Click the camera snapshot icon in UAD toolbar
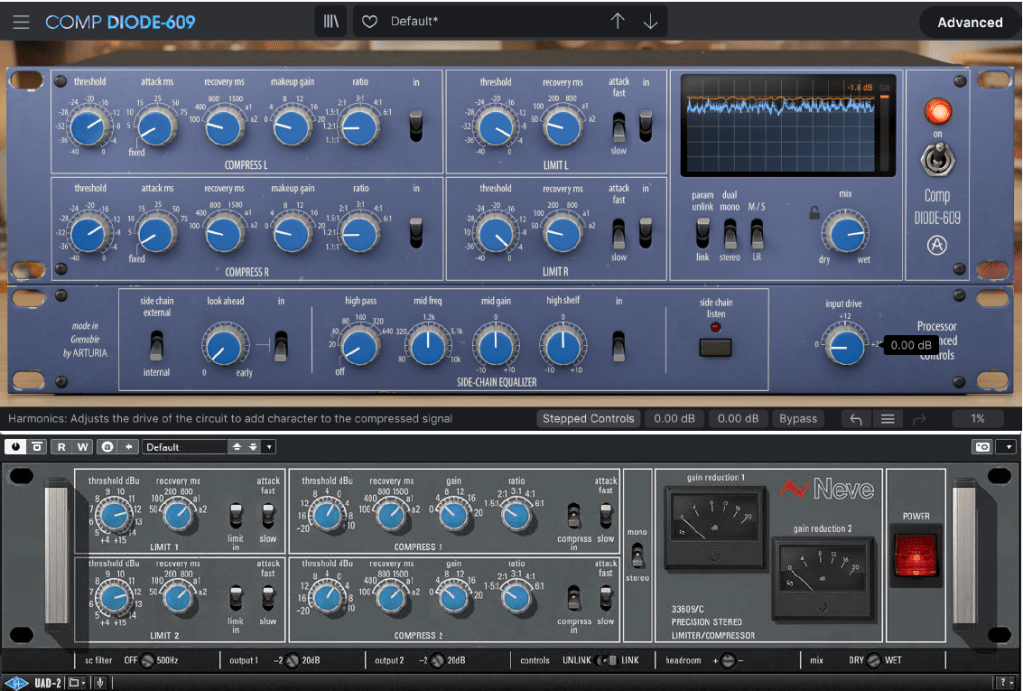The width and height of the screenshot is (1023, 691). point(982,447)
